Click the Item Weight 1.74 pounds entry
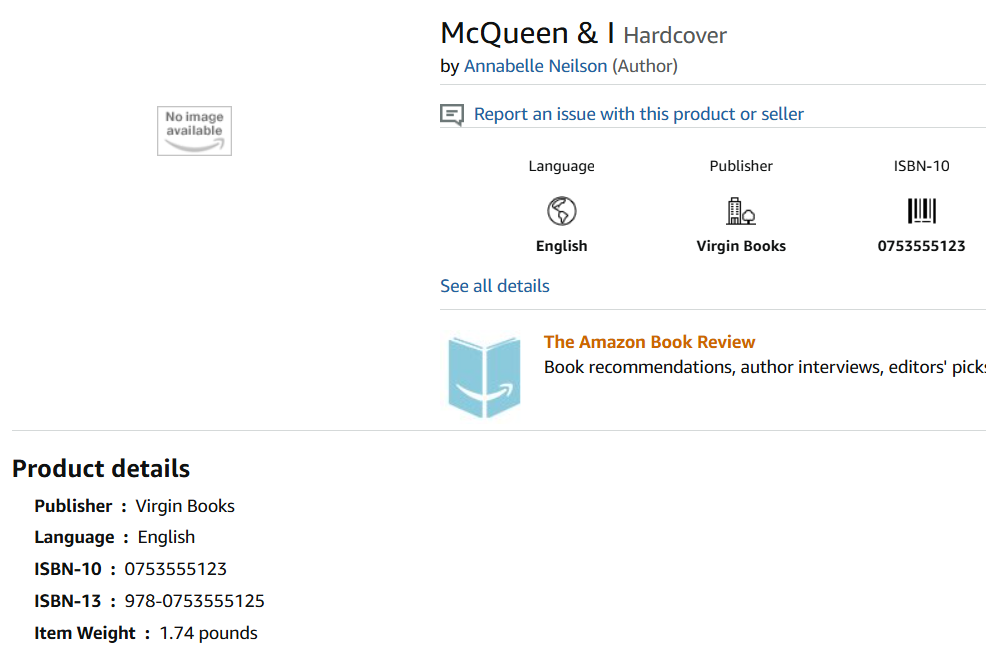This screenshot has width=986, height=666. point(208,633)
